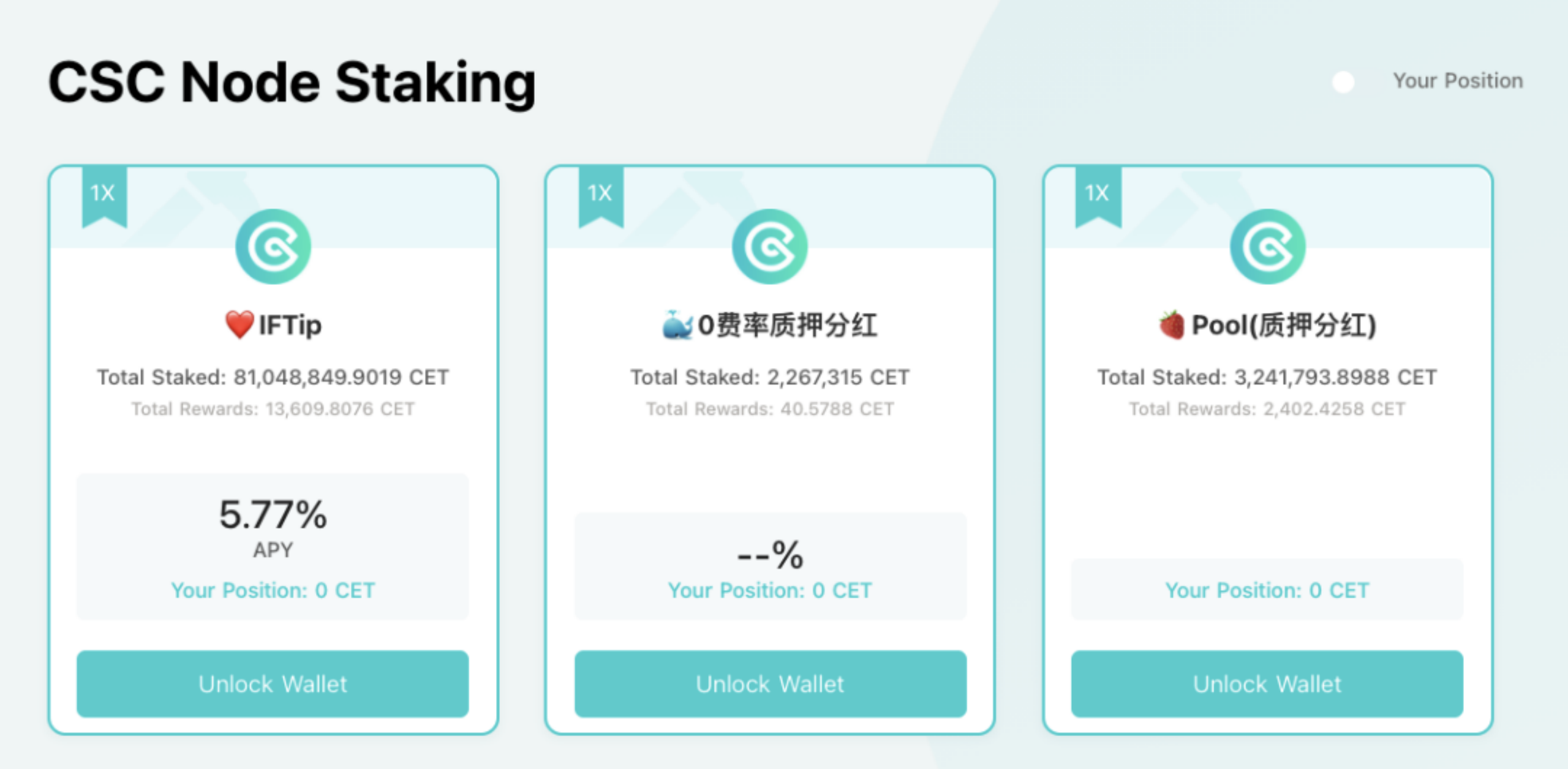Click the strawberry emoji on the Pool card
Screen dimensions: 1568x769
[1172, 324]
